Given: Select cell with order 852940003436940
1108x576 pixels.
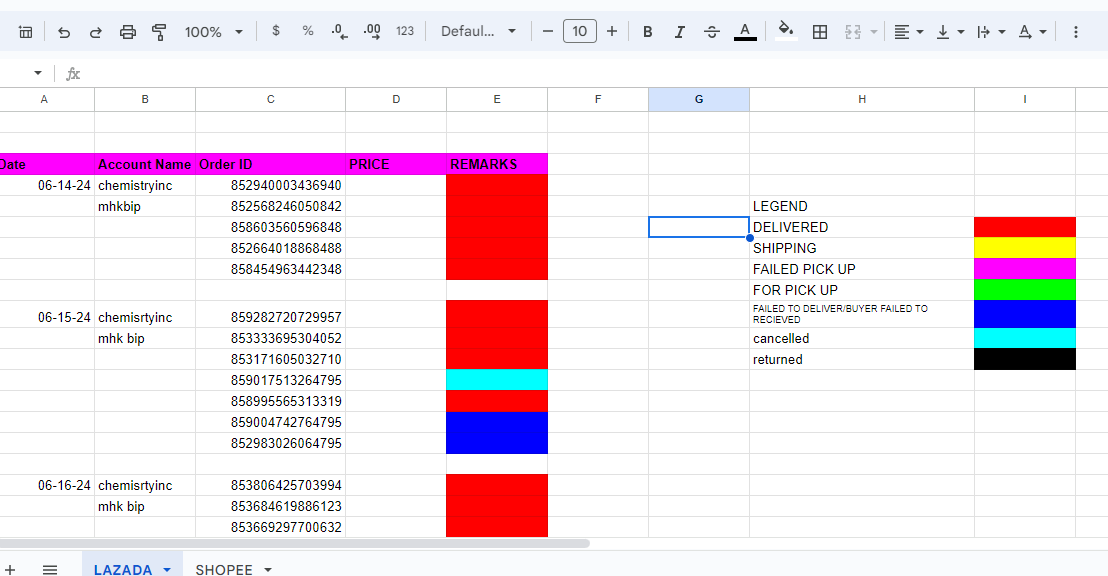Looking at the screenshot, I should [x=271, y=185].
